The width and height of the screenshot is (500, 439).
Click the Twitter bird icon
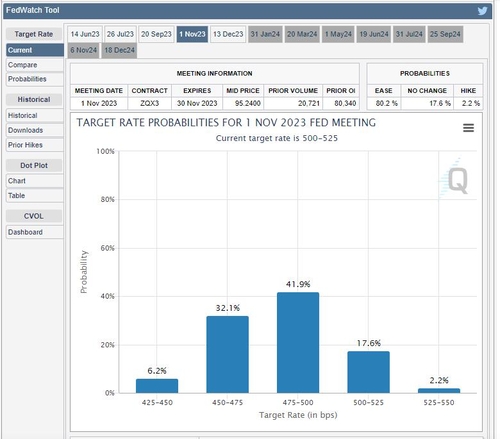(x=482, y=11)
